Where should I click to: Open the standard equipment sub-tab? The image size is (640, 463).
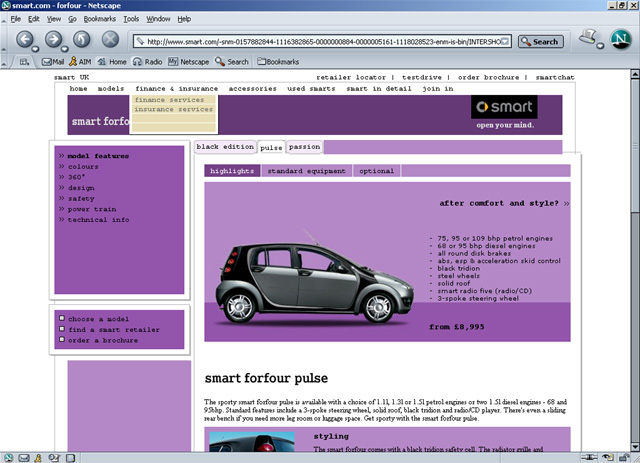[307, 171]
